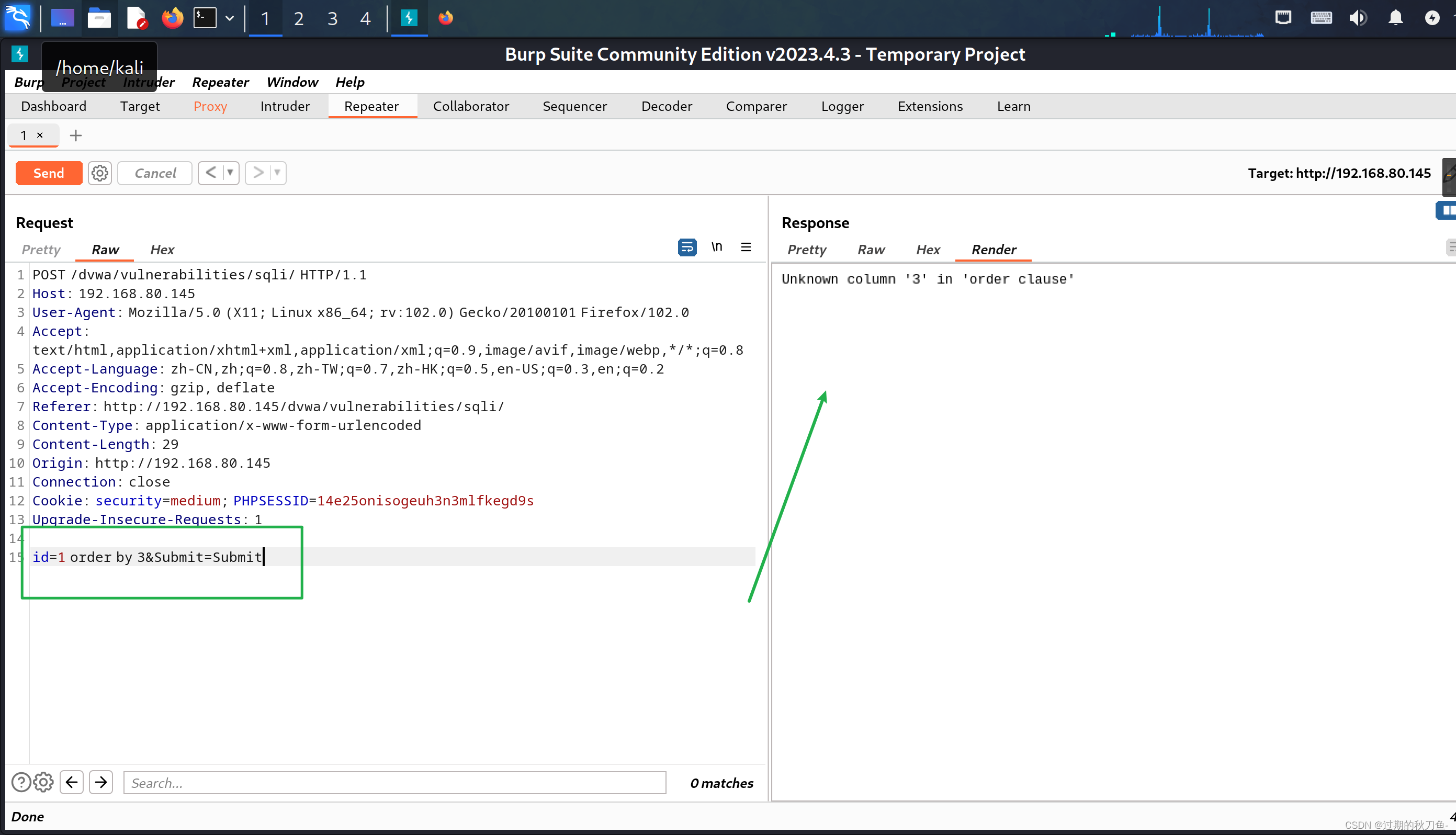Expand the terminal launcher dropdown arrow
The image size is (1456, 835).
(229, 18)
